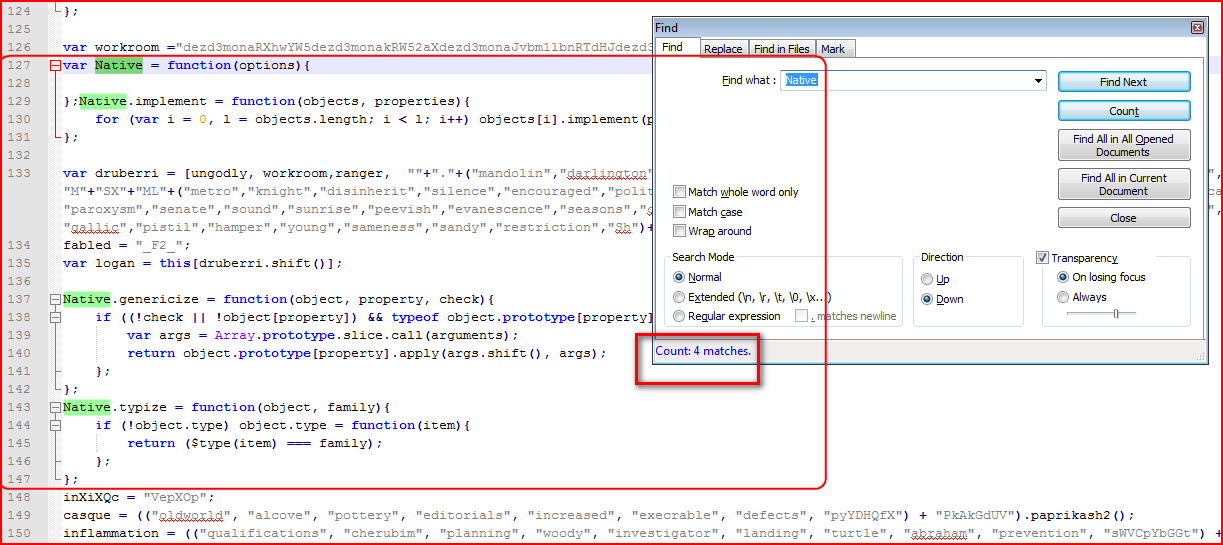
Task: Uncheck the Transparency checkbox
Action: point(1043,258)
